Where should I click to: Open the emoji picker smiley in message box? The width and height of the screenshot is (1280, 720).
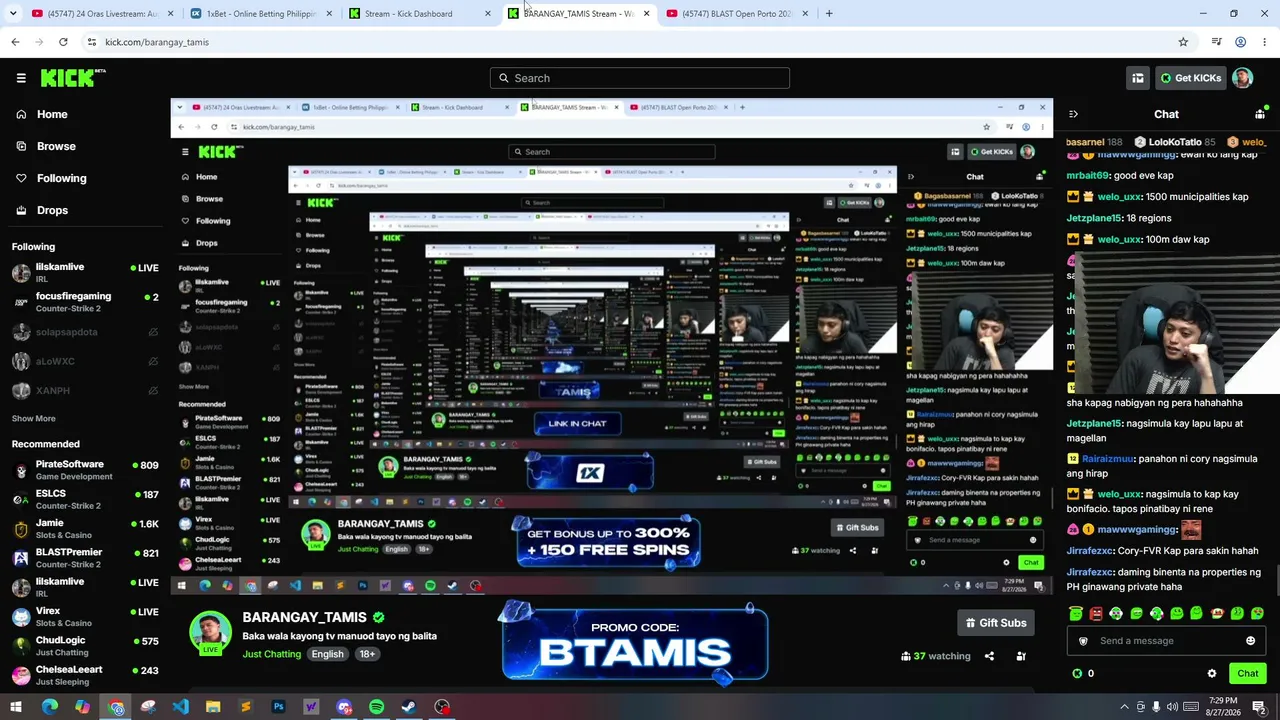pyautogui.click(x=1250, y=641)
